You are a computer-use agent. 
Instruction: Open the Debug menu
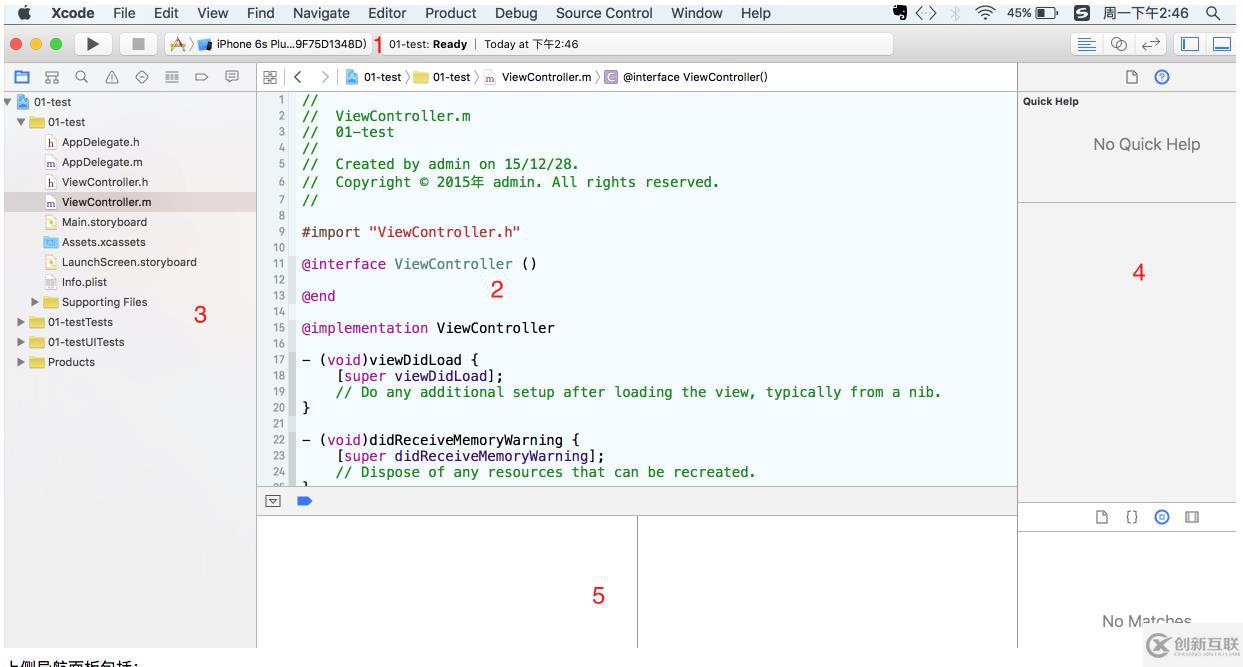[x=516, y=13]
